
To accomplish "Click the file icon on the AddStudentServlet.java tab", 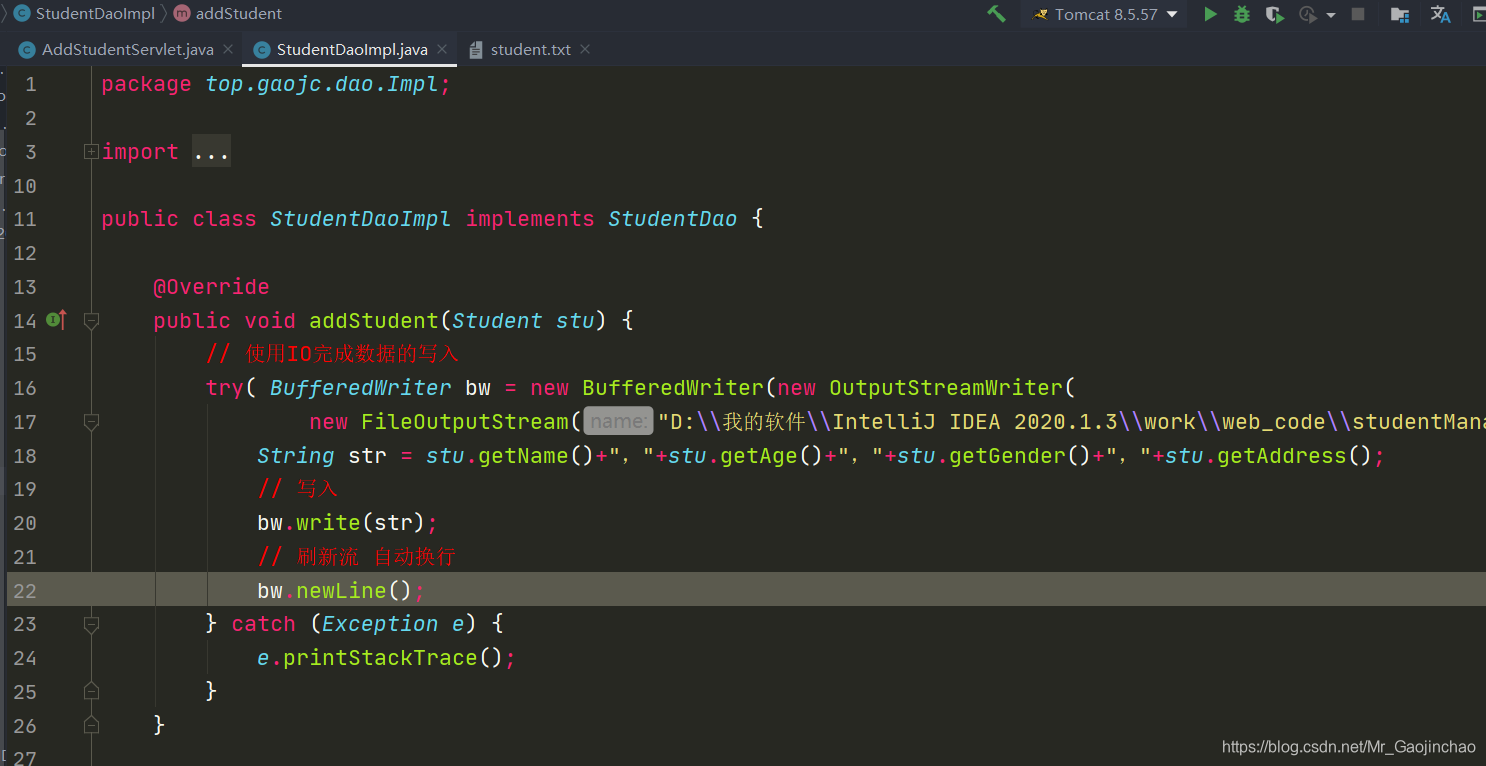I will tap(27, 50).
